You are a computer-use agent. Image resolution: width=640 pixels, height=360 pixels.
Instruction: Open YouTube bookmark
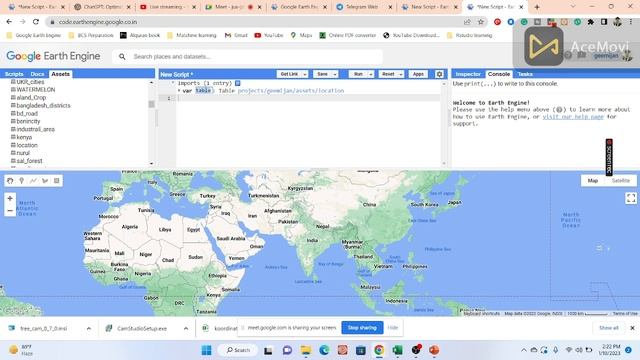[x=269, y=36]
